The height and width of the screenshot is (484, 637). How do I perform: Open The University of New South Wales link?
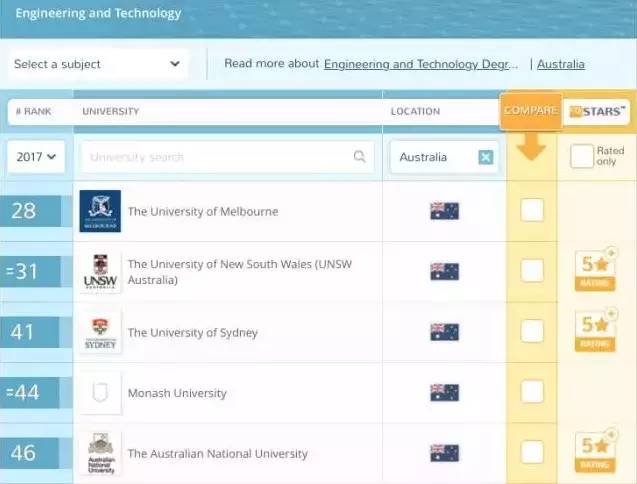(x=240, y=272)
